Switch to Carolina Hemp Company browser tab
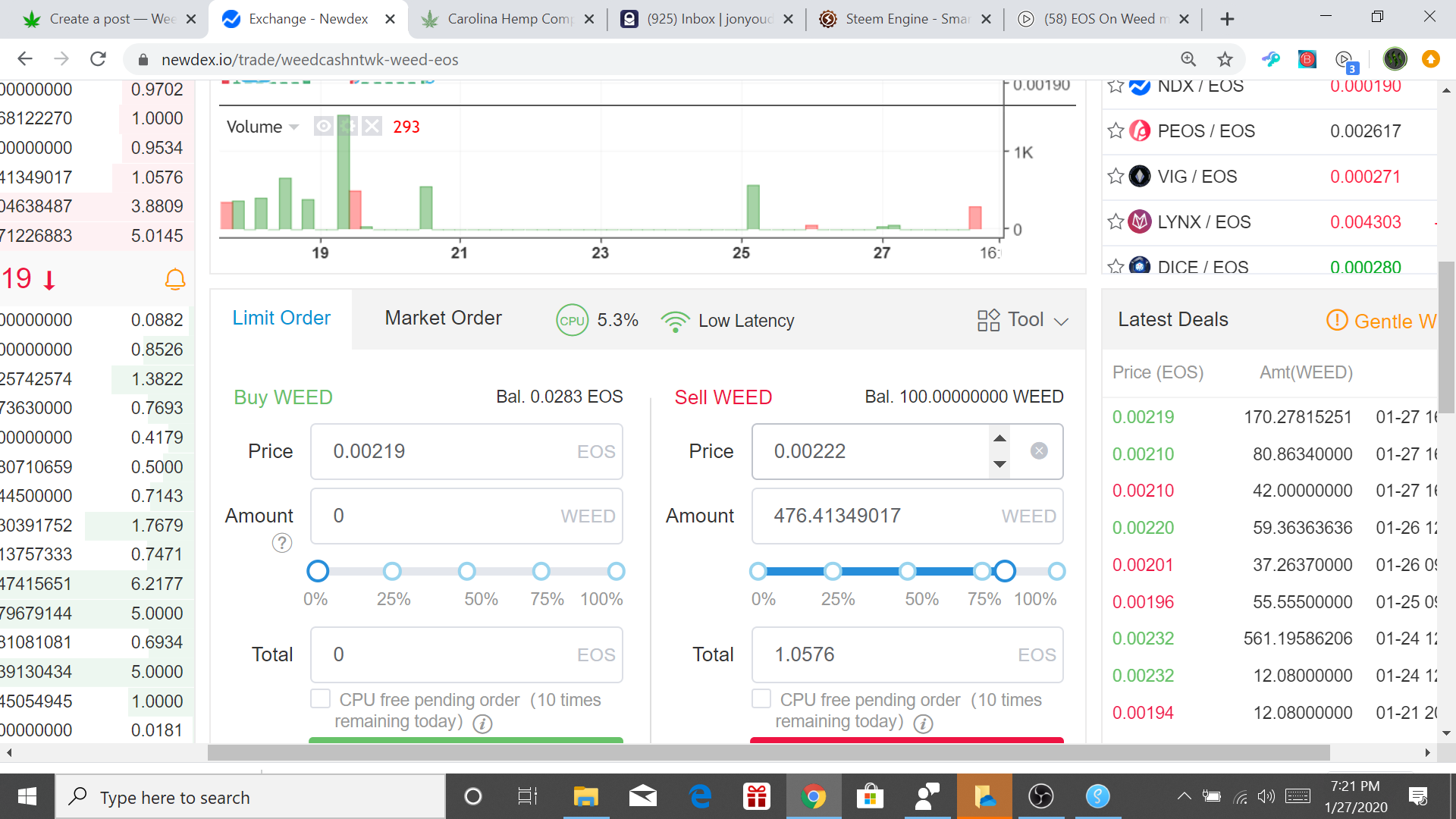The image size is (1456, 819). (x=508, y=19)
